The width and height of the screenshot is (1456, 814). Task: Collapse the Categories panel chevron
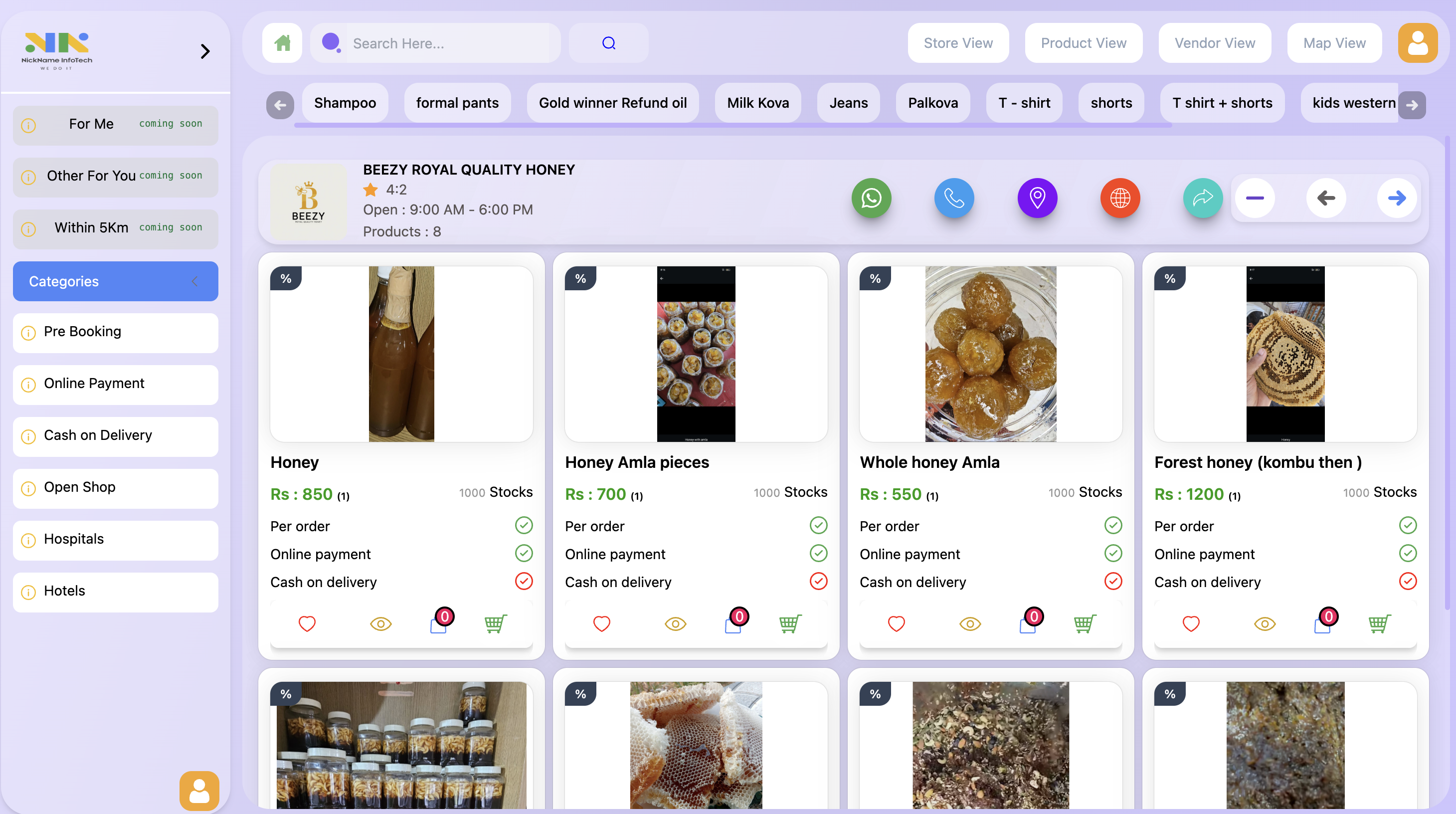195,281
